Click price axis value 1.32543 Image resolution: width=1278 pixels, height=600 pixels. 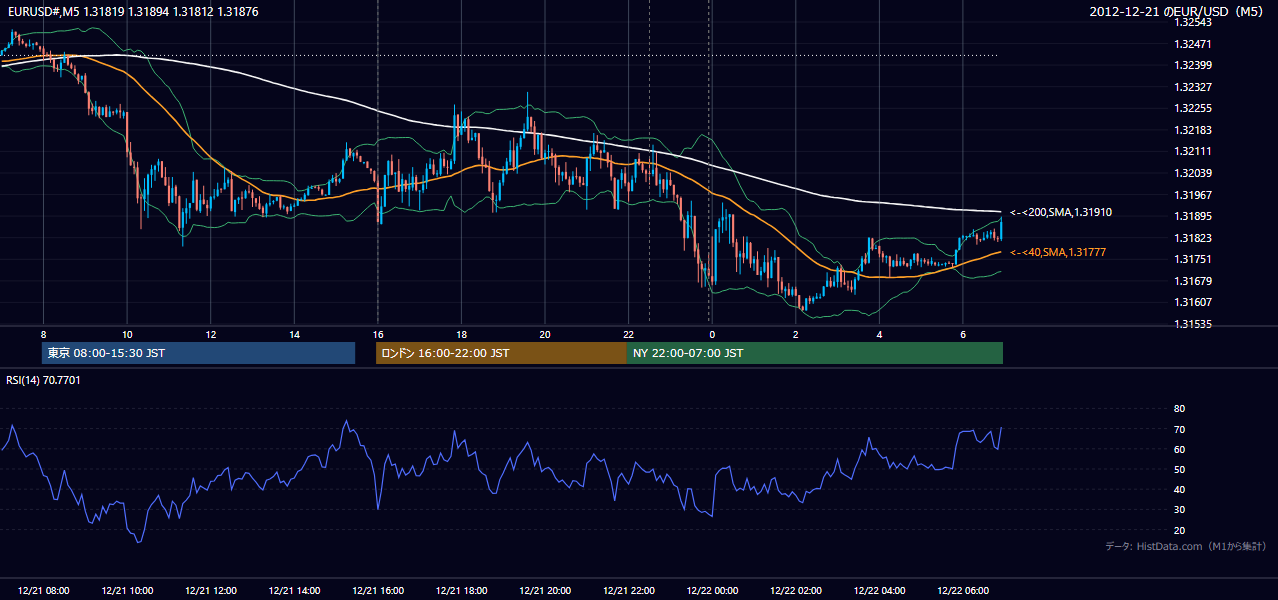click(x=1193, y=22)
